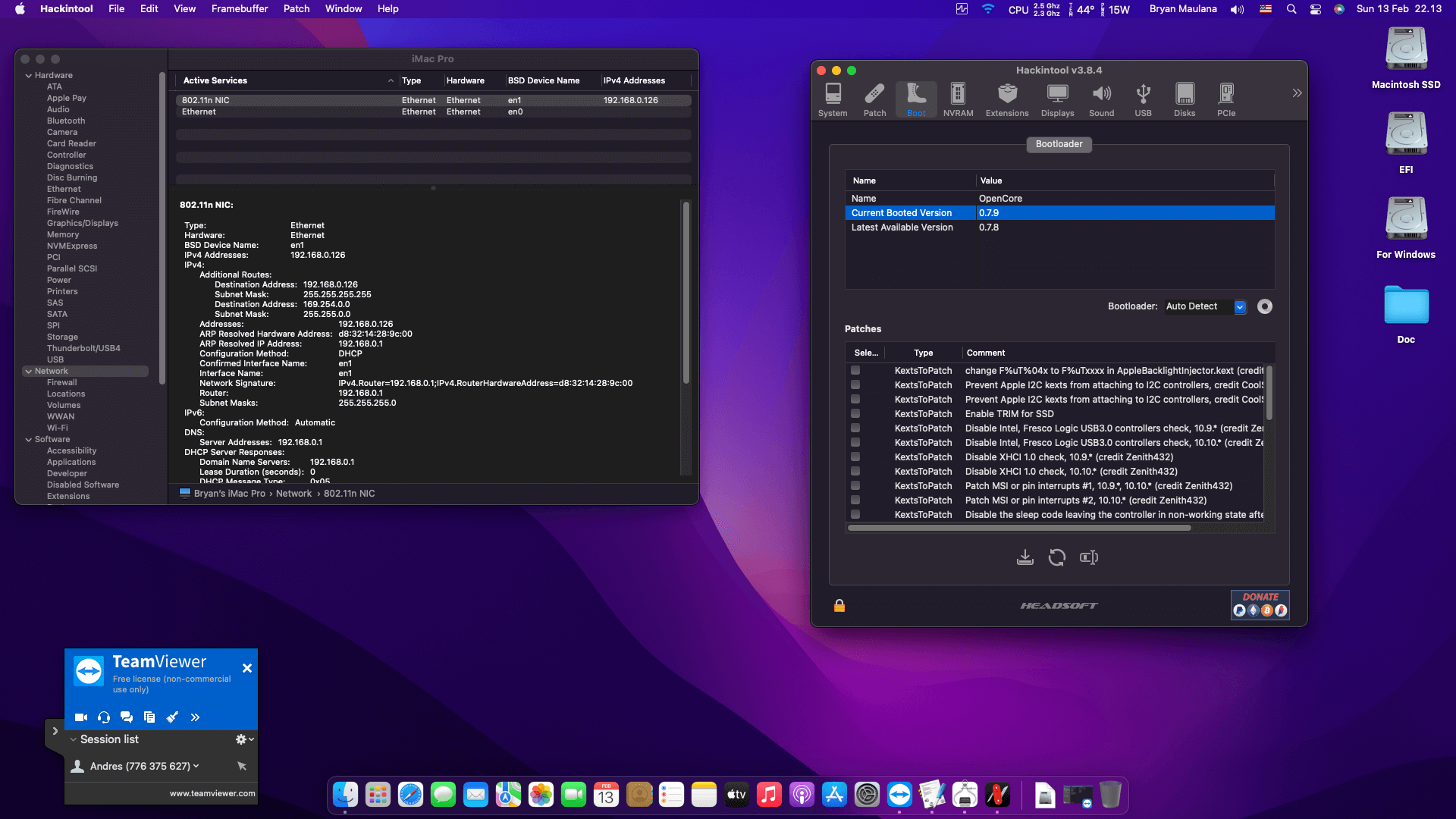Check the Disable the sleep code patch checkbox

point(855,514)
